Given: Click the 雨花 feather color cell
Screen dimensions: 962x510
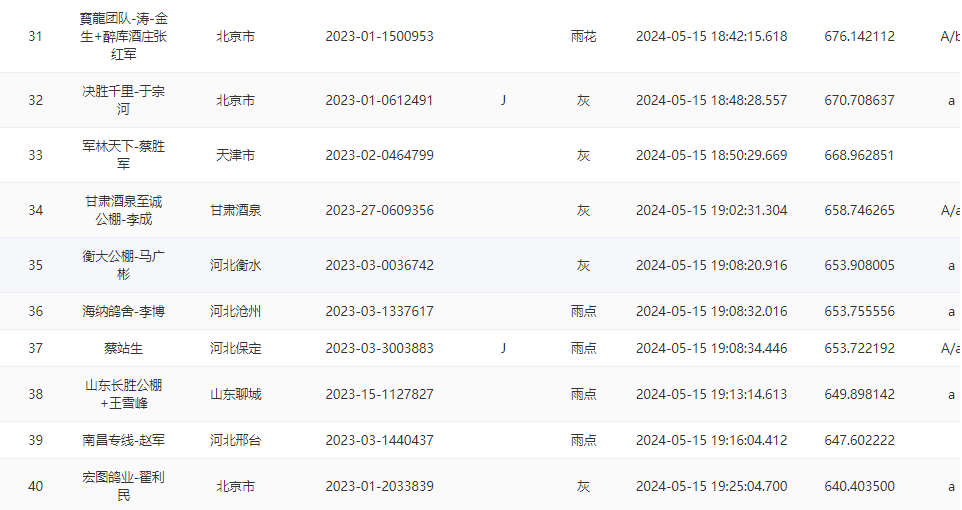Looking at the screenshot, I should coord(583,36).
